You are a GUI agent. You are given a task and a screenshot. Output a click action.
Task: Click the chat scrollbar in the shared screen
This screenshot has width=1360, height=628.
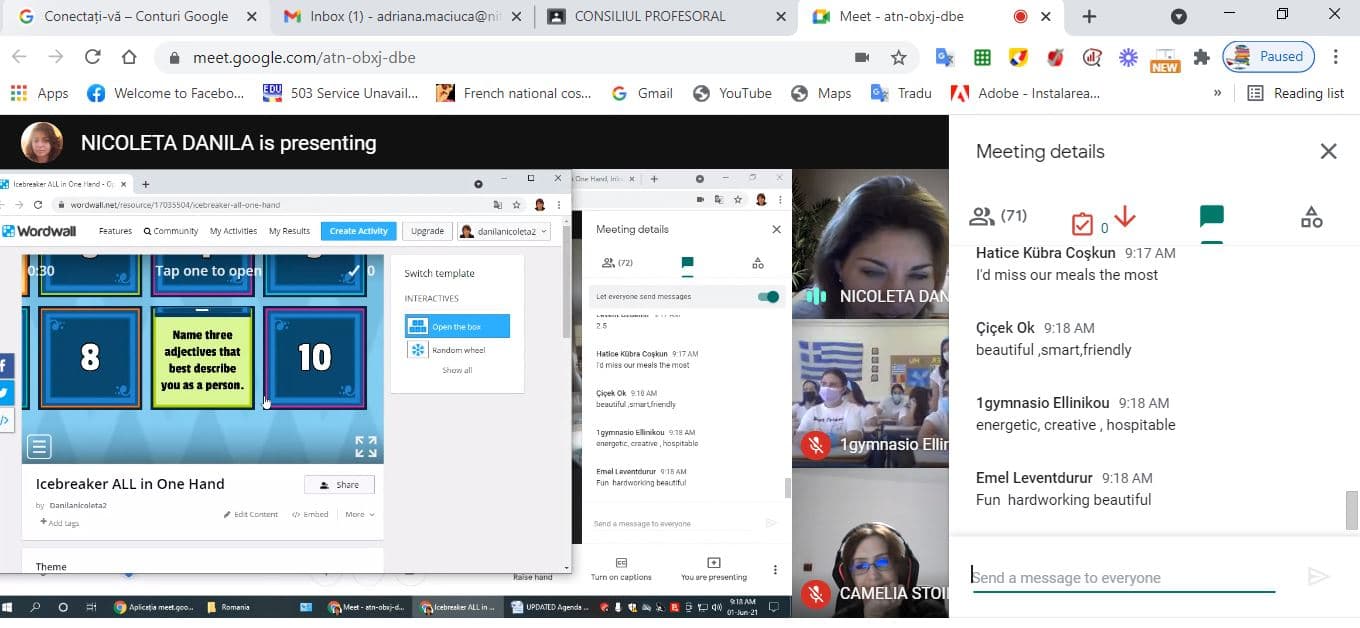point(787,488)
